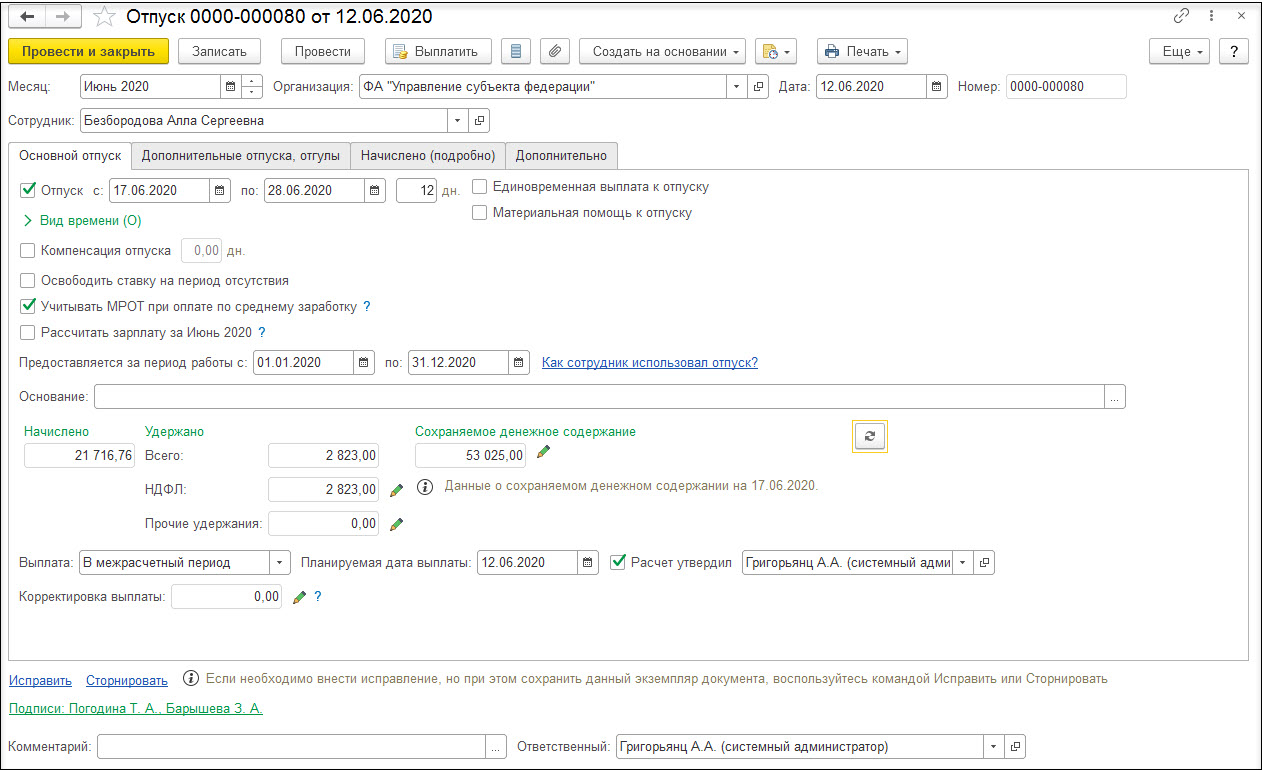Image resolution: width=1262 pixels, height=770 pixels.
Task: Click the Исправить link
Action: pos(40,680)
